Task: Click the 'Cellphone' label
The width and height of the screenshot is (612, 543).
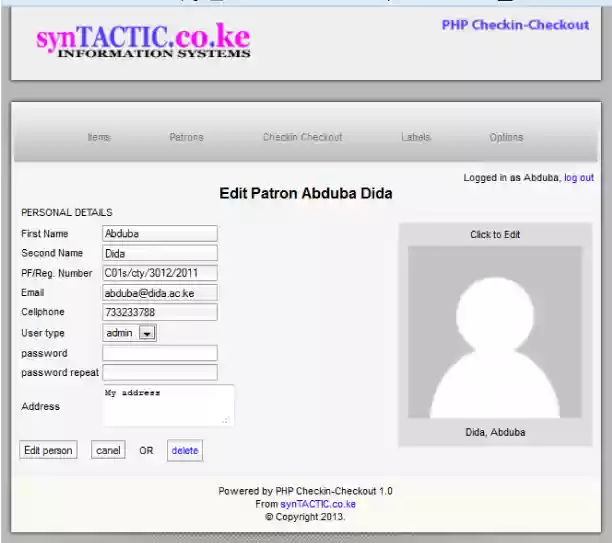Action: coord(43,312)
